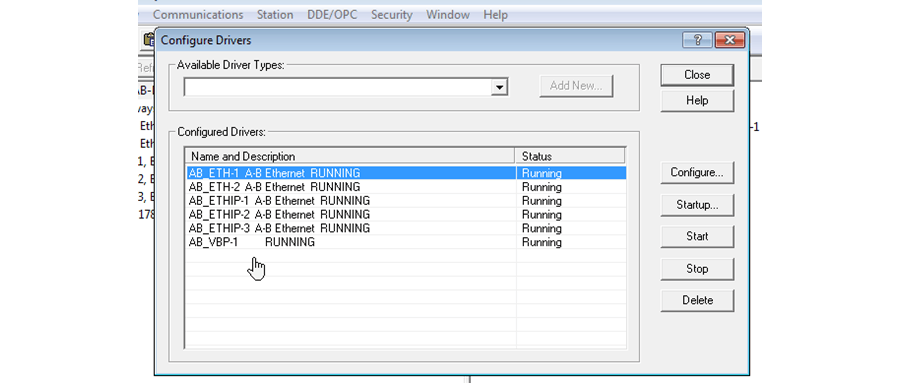This screenshot has width=900, height=383.
Task: Open the Station menu
Action: [x=275, y=15]
